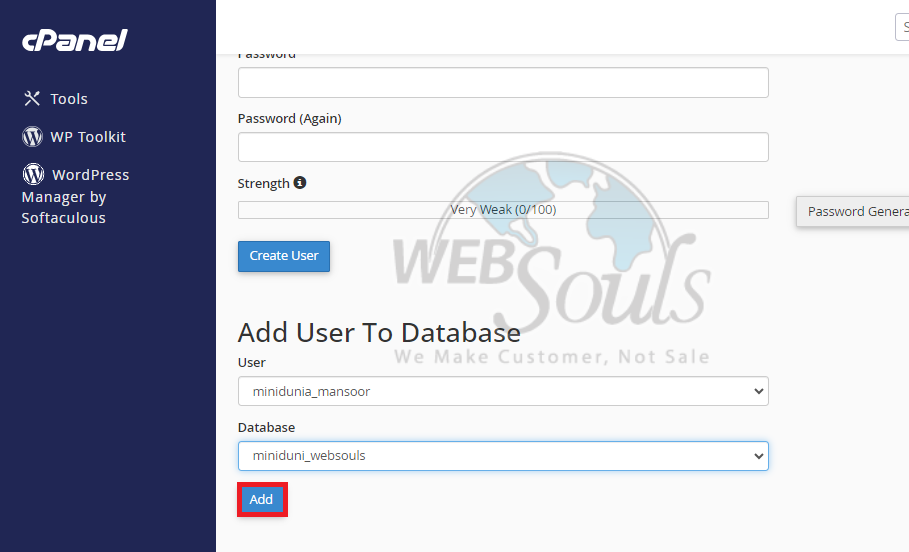Image resolution: width=909 pixels, height=552 pixels.
Task: Open the User dropdown showing minidunia_mansoor
Action: (x=503, y=391)
